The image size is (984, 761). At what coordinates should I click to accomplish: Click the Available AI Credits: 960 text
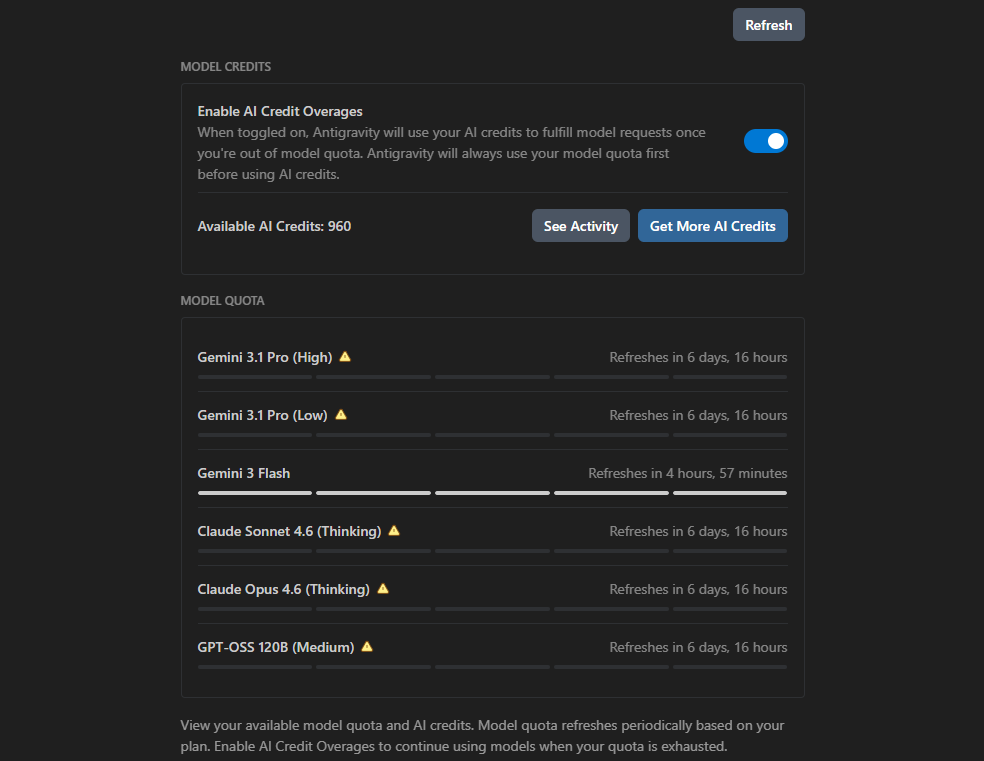pyautogui.click(x=274, y=226)
